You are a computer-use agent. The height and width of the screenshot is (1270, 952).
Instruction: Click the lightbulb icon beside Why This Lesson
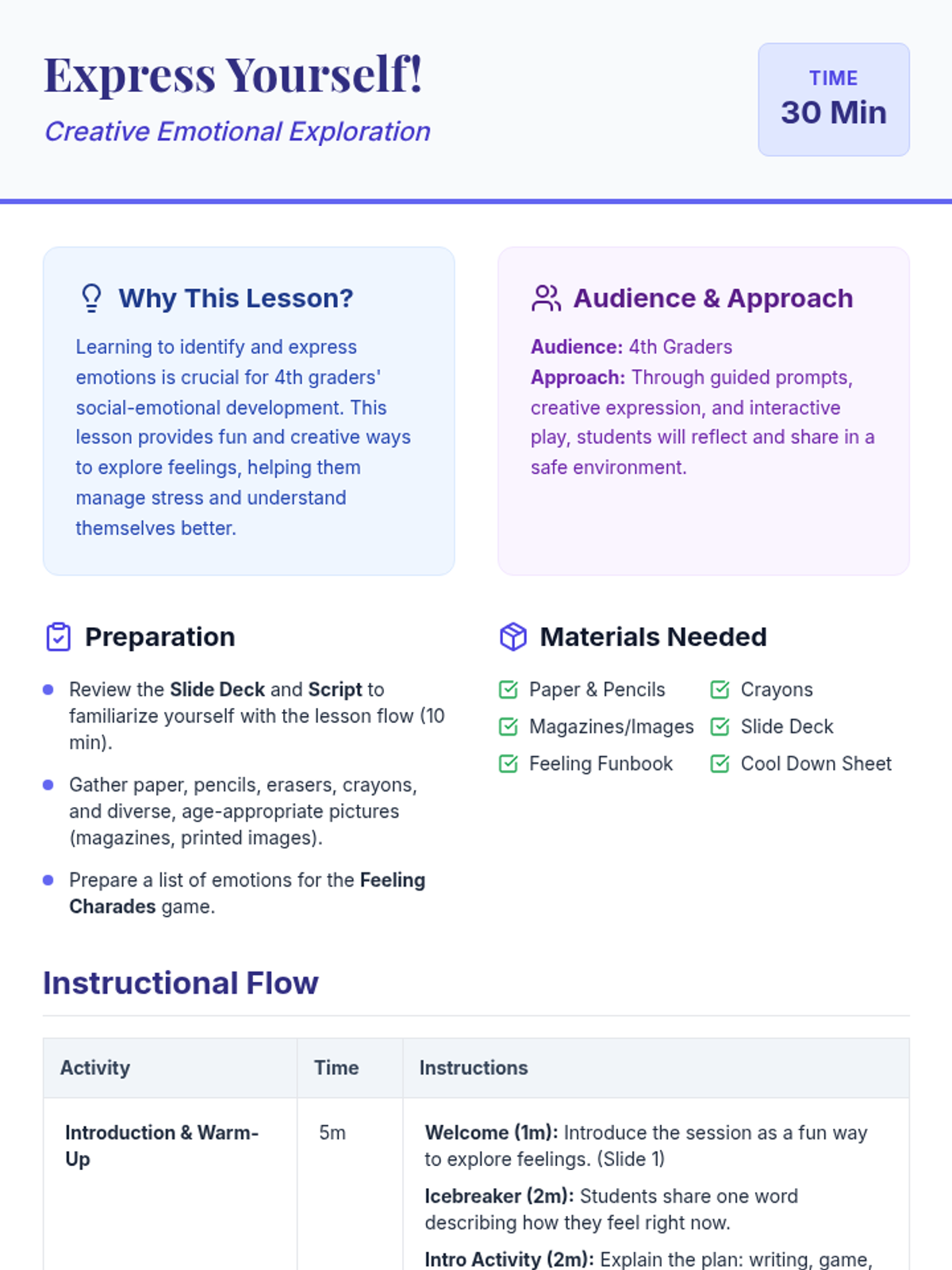pos(91,298)
